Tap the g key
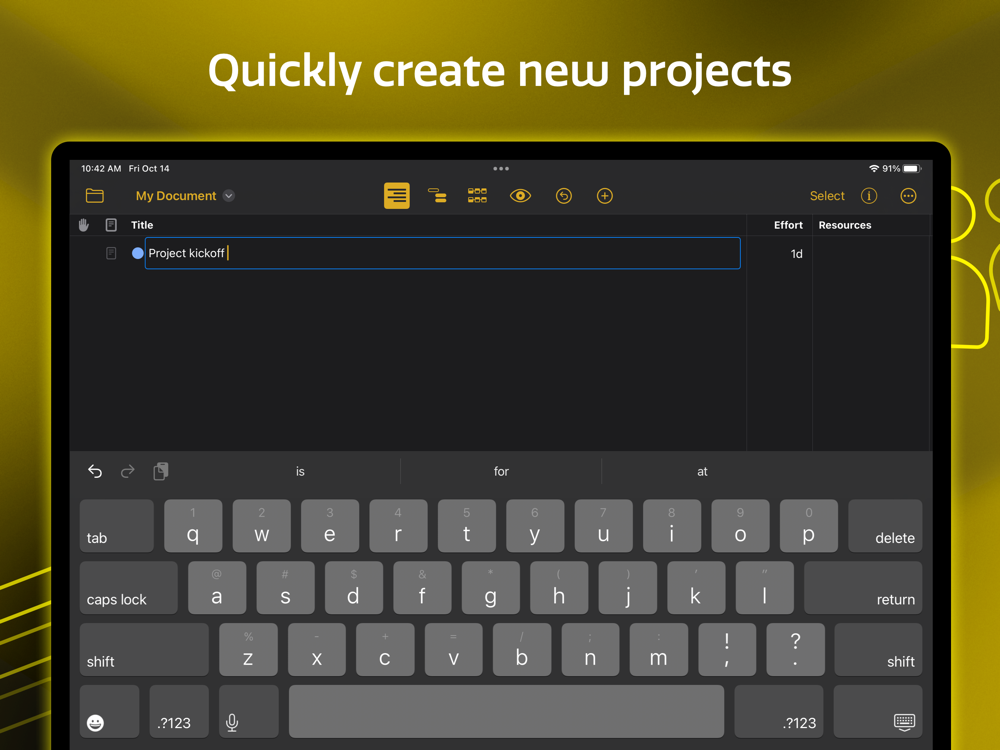Screen dimensions: 1000x750 (x=490, y=587)
